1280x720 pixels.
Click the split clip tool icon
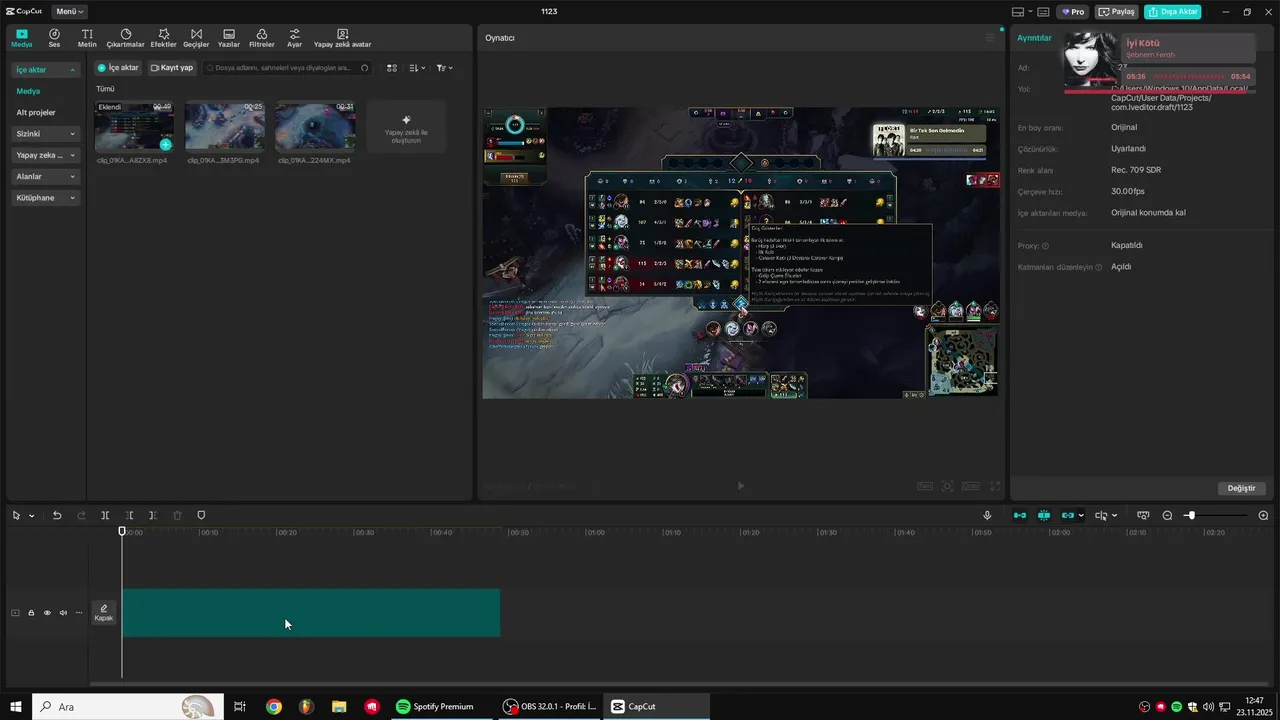tap(105, 515)
